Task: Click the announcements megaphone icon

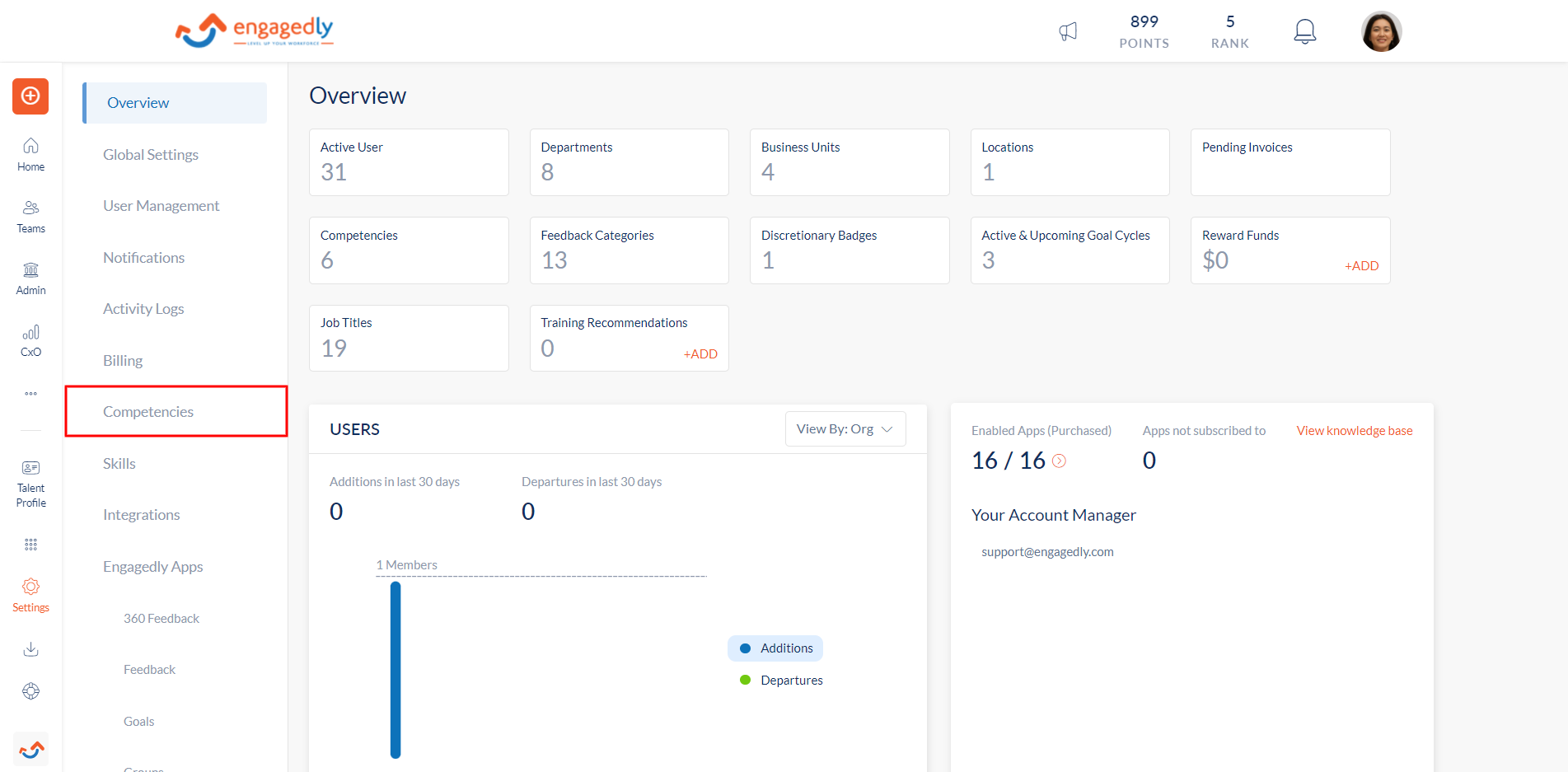Action: coord(1068,31)
